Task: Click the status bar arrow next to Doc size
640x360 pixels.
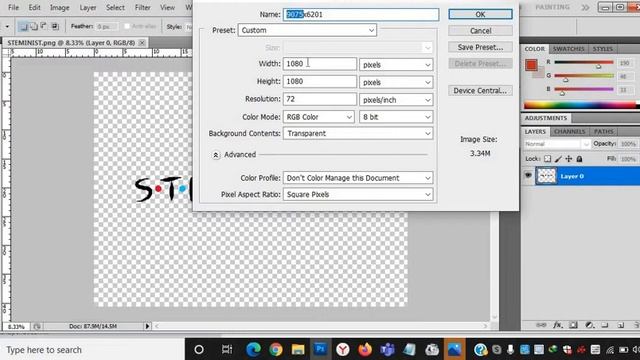Action: click(x=147, y=326)
